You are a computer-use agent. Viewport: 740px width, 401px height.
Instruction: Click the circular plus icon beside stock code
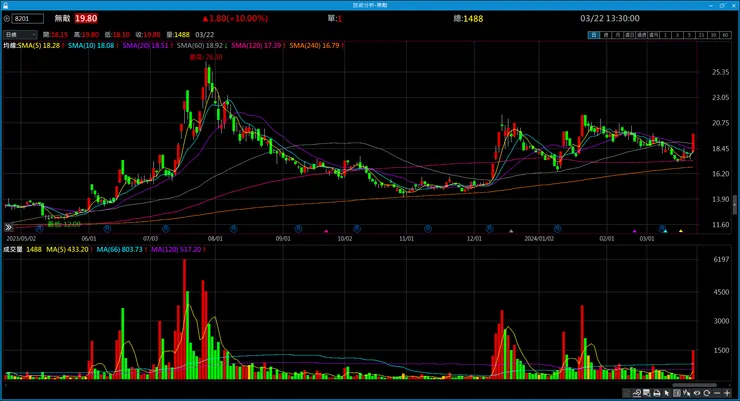9,18
